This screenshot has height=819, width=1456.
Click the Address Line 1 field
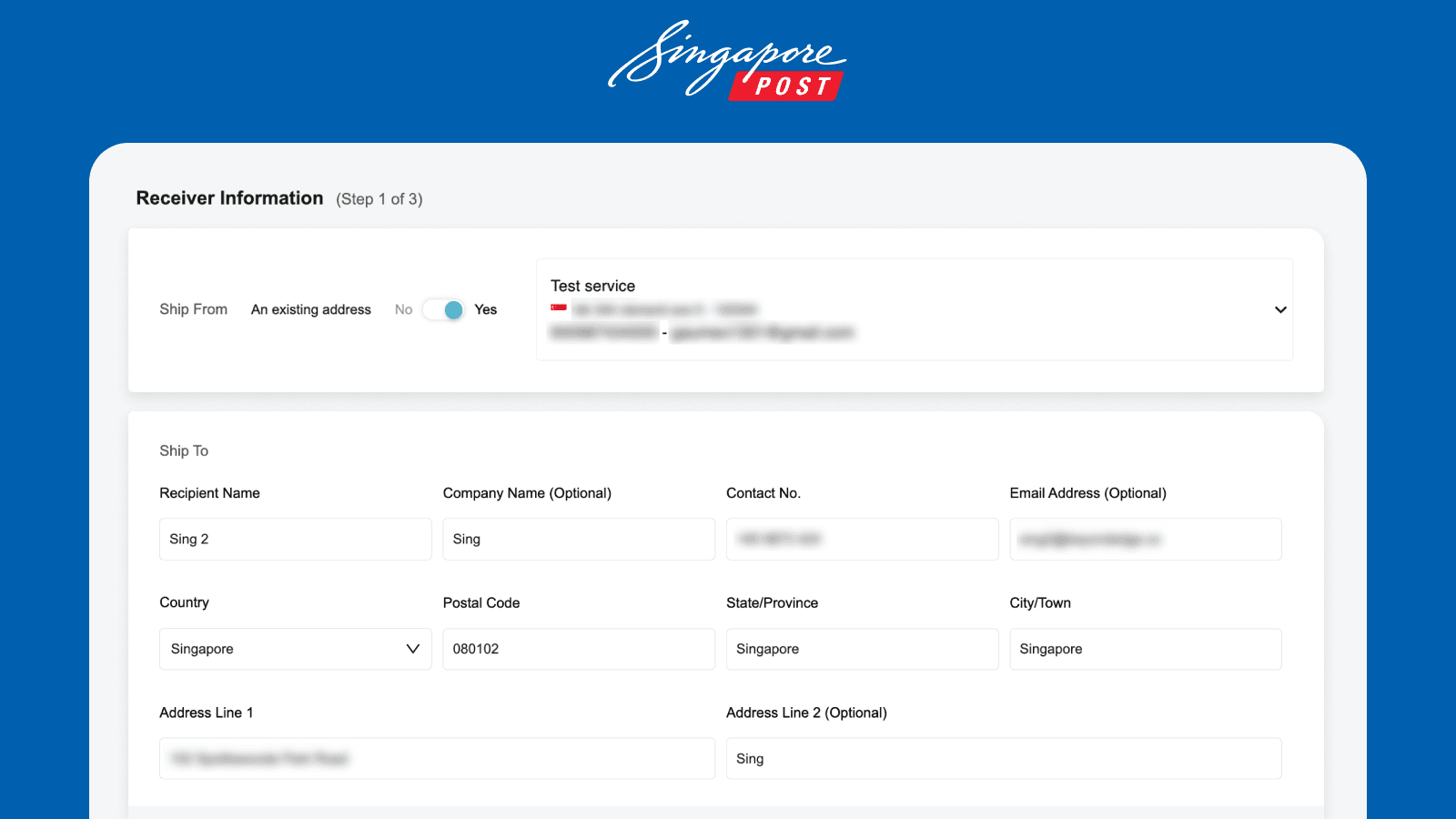tap(437, 758)
